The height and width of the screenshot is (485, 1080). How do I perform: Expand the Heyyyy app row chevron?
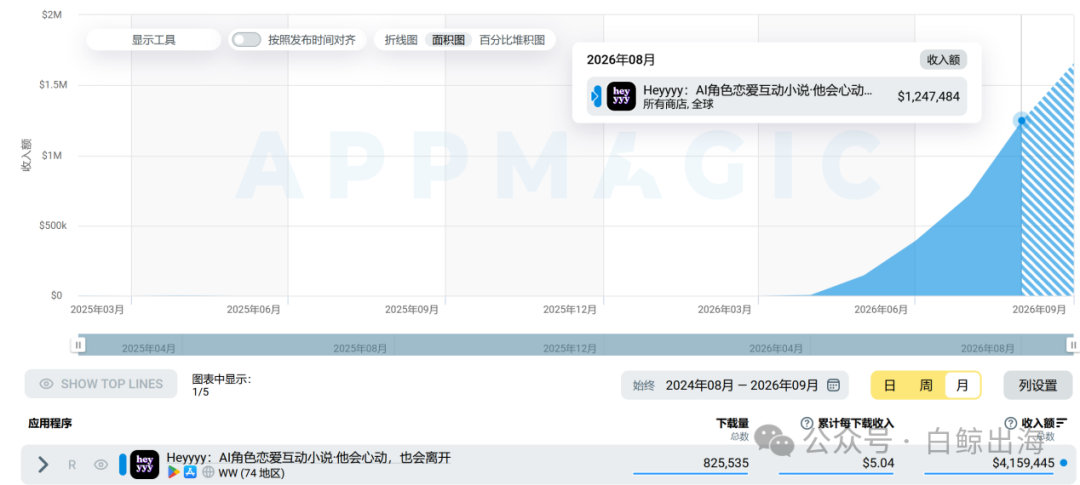[x=43, y=464]
